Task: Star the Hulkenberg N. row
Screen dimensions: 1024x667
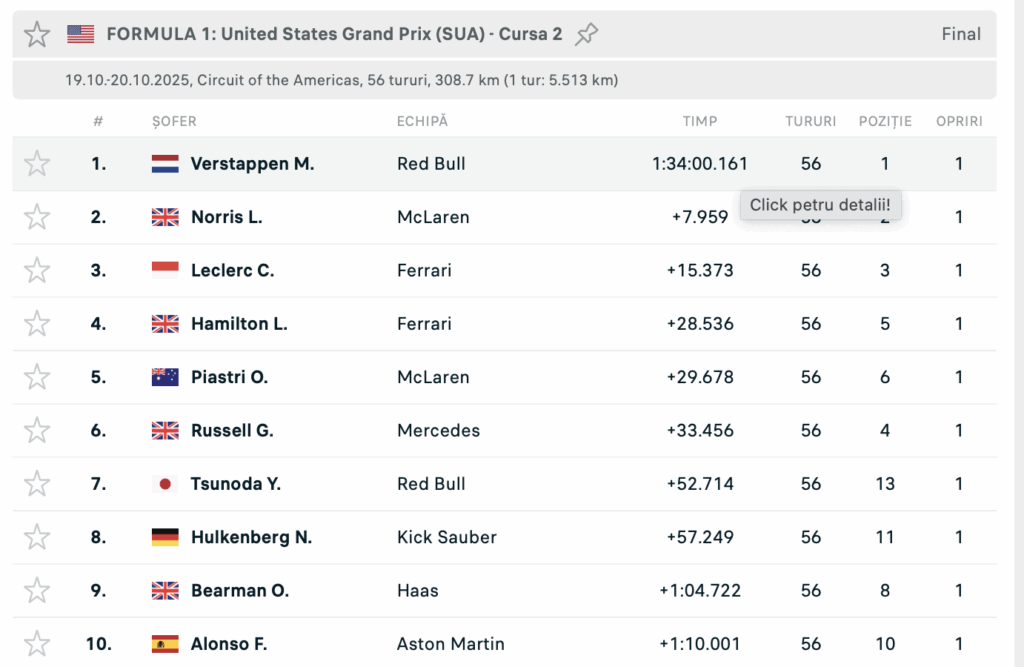Action: pos(37,537)
